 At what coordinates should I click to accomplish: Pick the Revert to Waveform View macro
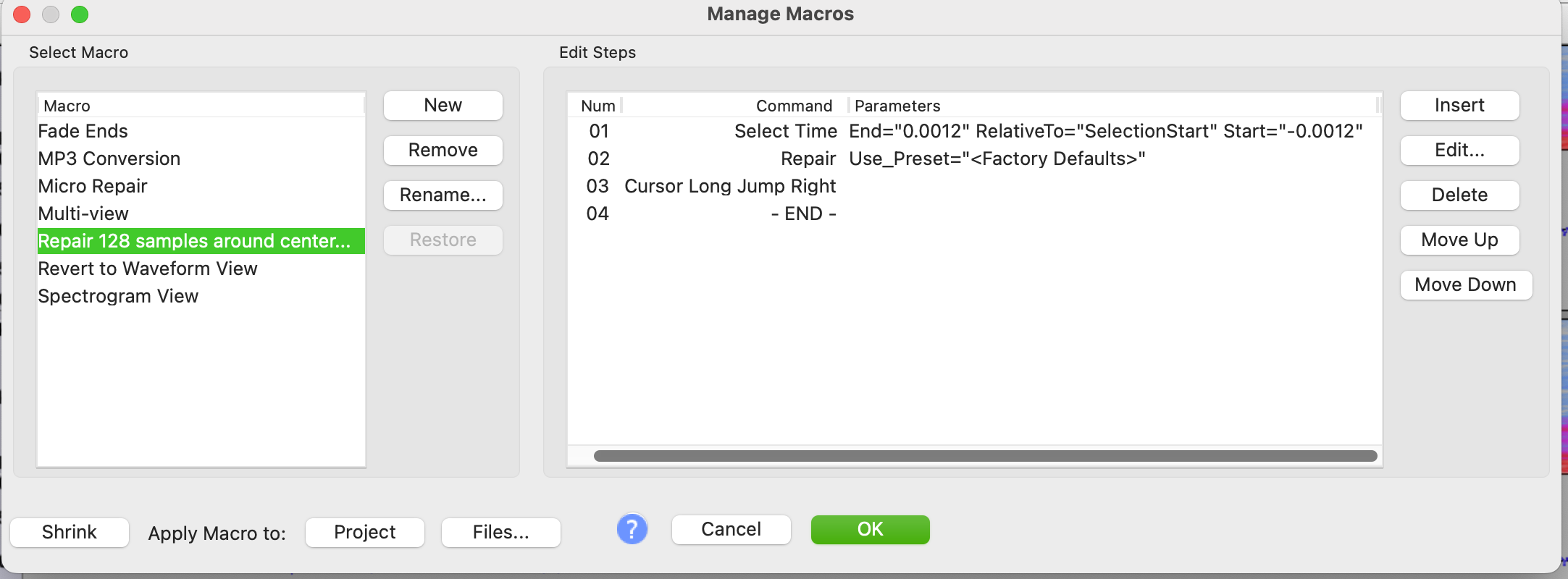[148, 269]
